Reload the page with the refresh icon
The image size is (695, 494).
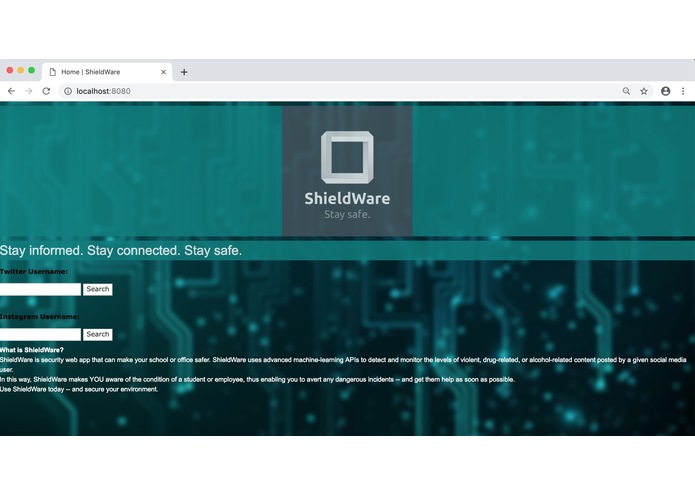click(x=46, y=91)
